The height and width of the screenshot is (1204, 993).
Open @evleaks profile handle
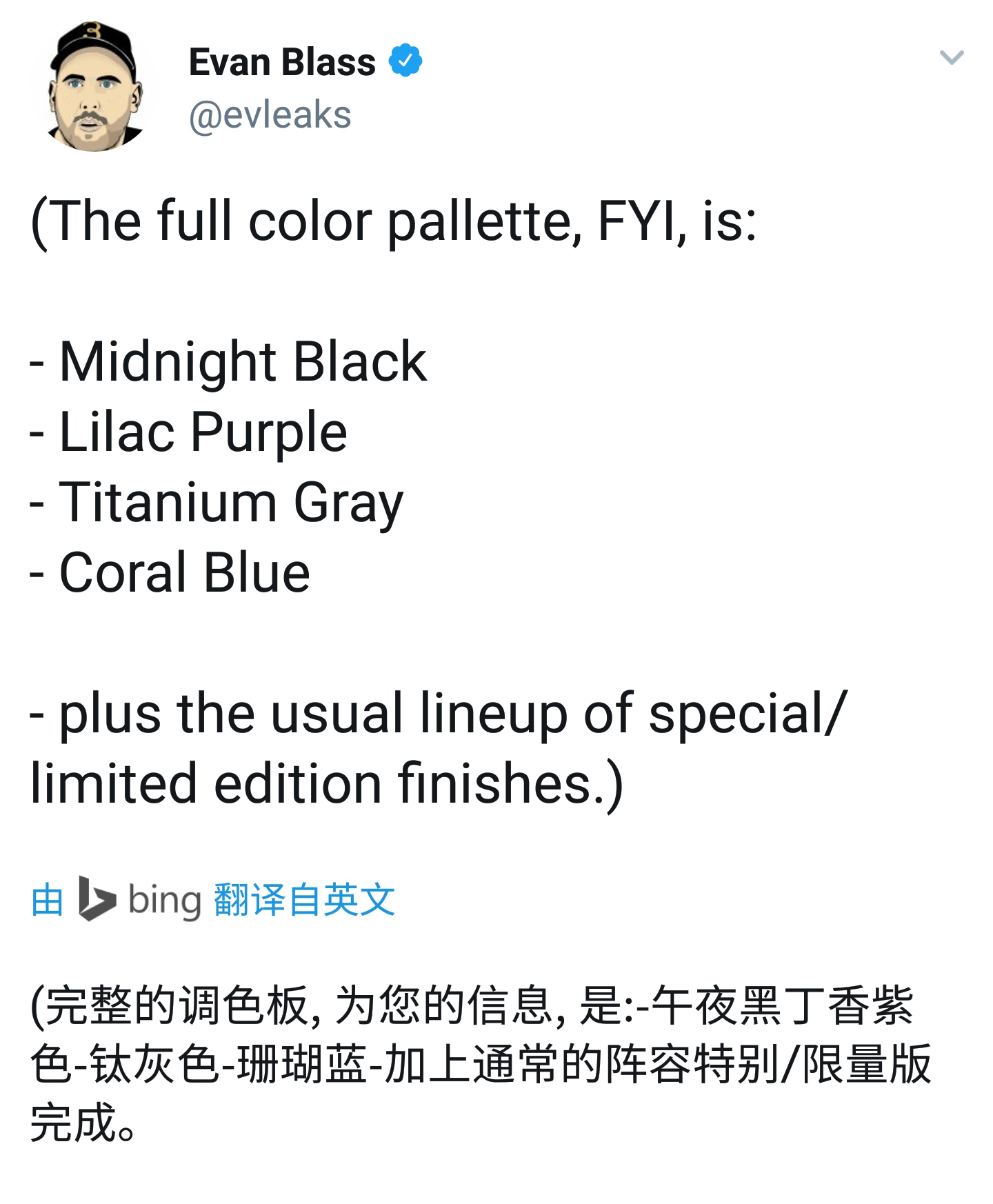(x=270, y=116)
